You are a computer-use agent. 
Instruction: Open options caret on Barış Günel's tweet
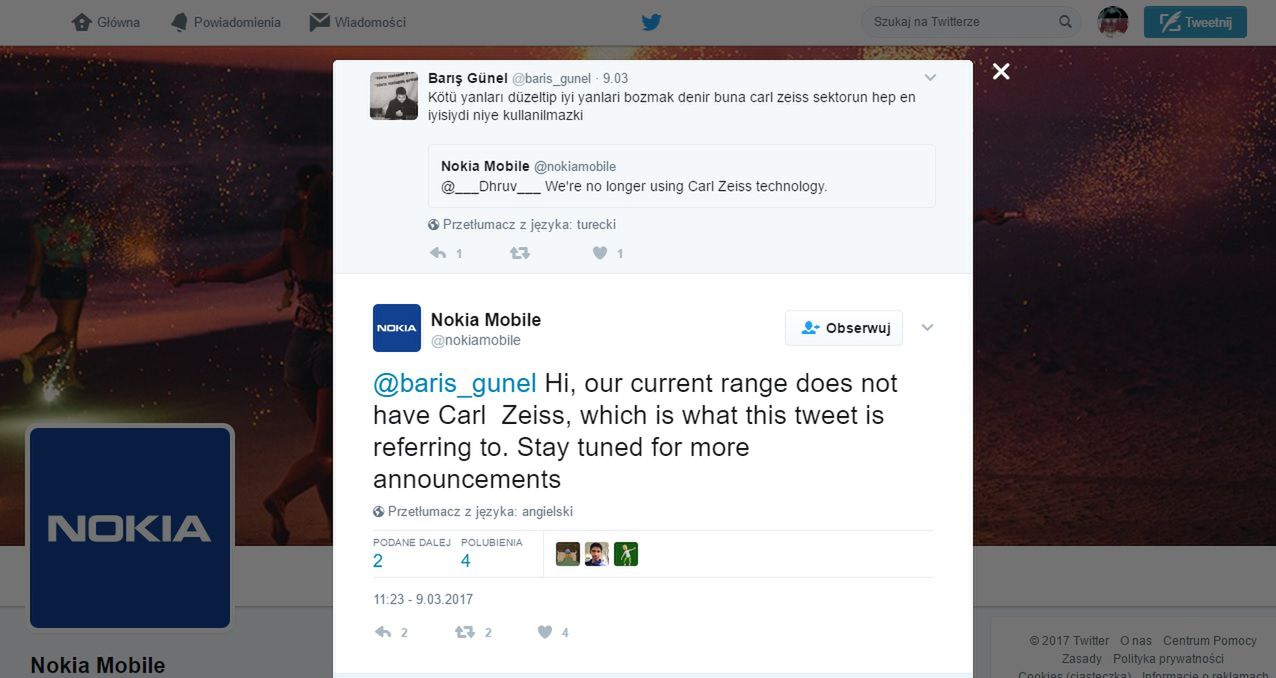(931, 77)
